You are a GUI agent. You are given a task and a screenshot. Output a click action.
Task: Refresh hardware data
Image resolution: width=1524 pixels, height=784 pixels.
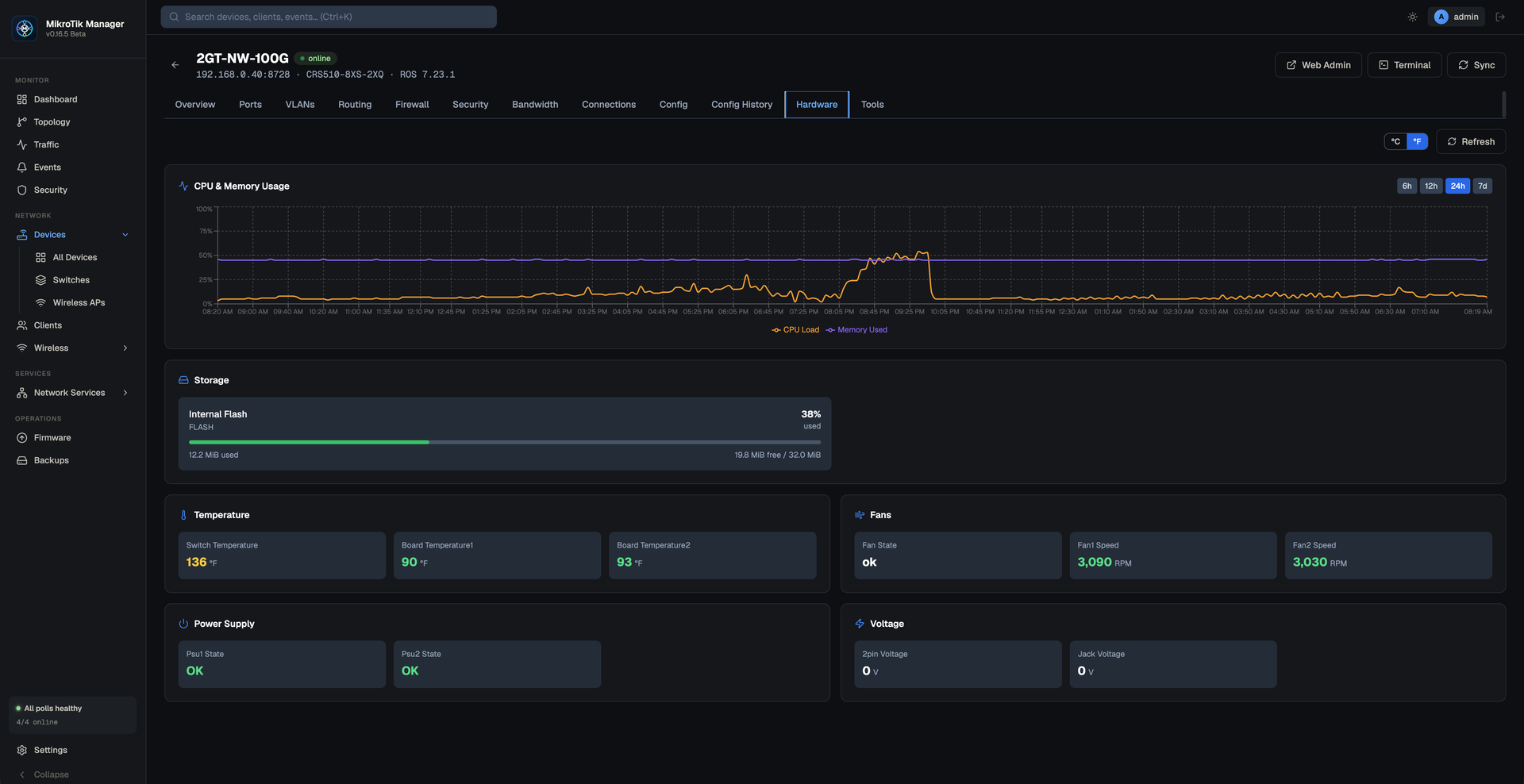[x=1470, y=141]
